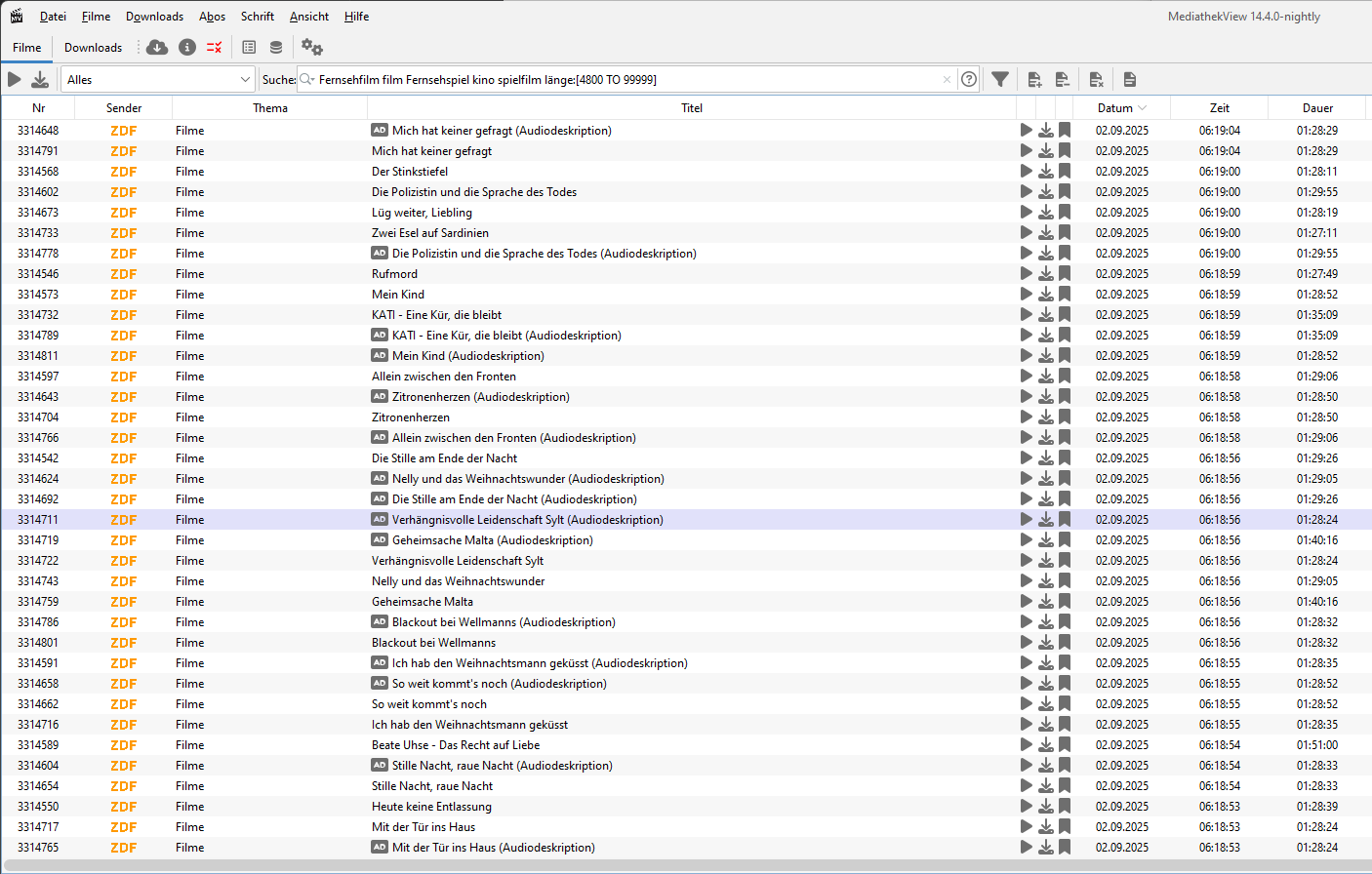Click the horizontal scrollbar at table bottom

click(686, 866)
